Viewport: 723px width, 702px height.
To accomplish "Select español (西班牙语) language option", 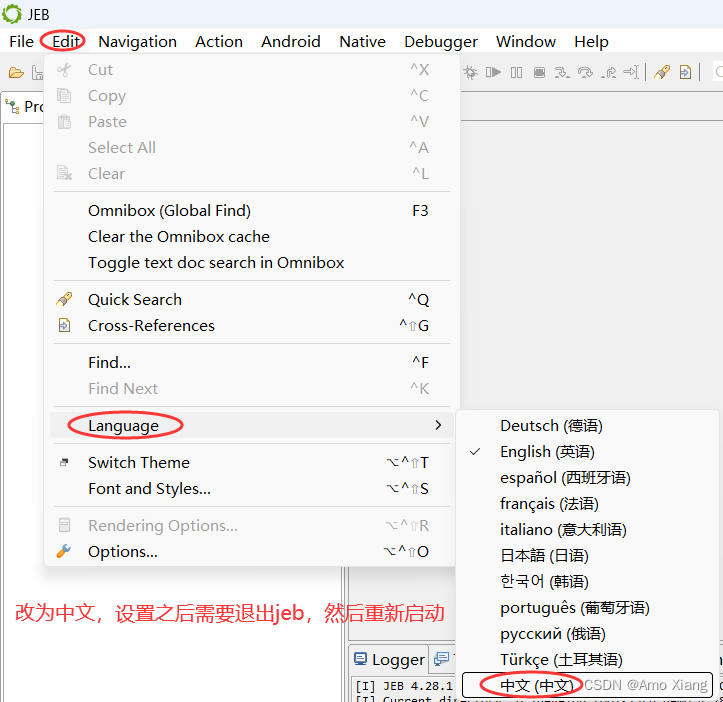I will (x=587, y=477).
